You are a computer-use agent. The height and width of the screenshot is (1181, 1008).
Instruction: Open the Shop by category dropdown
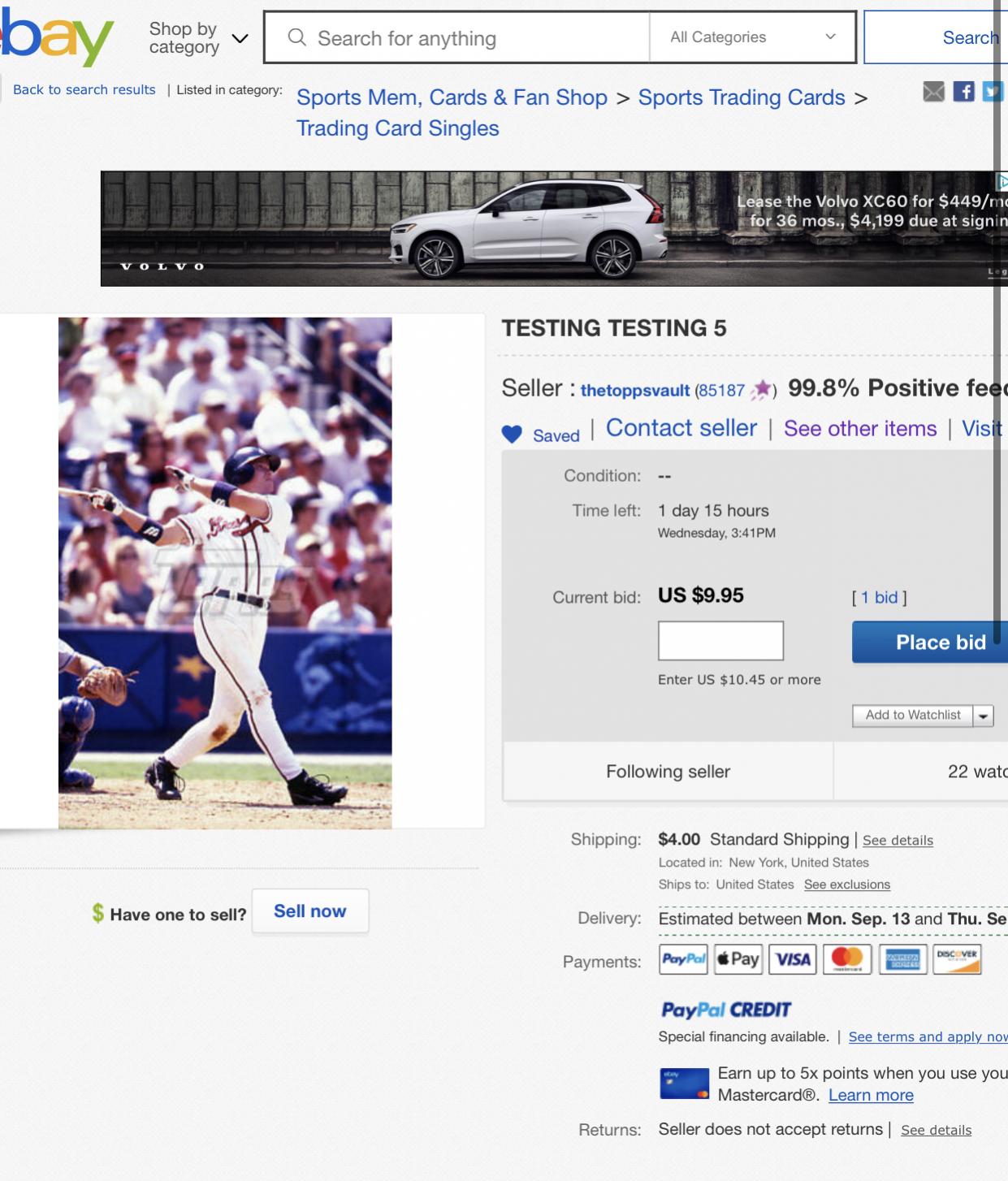(x=198, y=37)
